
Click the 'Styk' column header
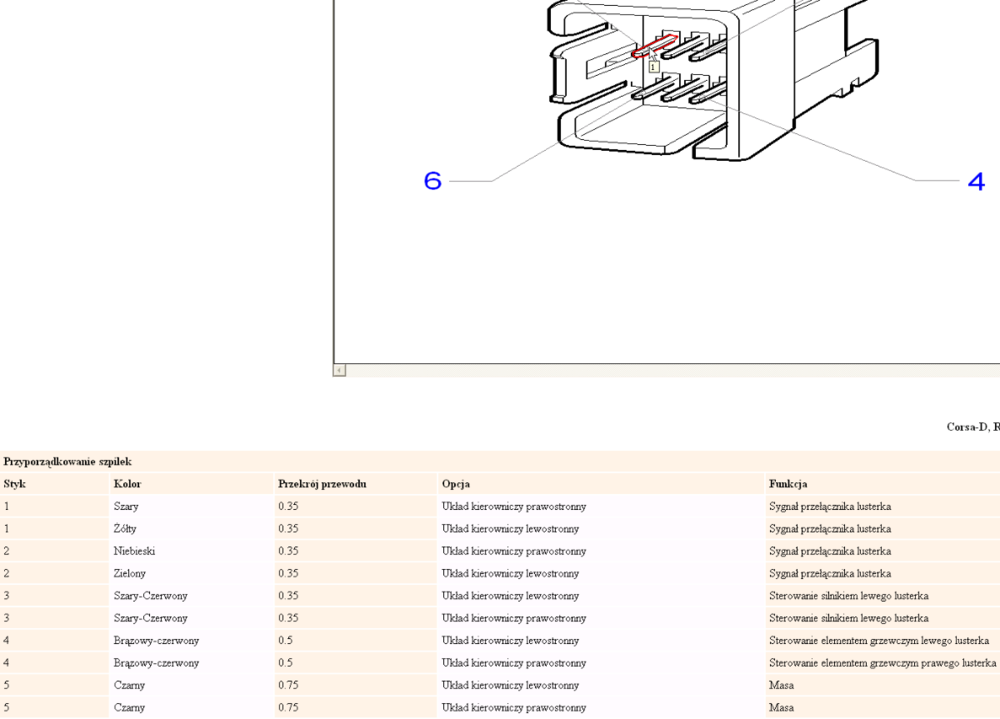tap(15, 484)
